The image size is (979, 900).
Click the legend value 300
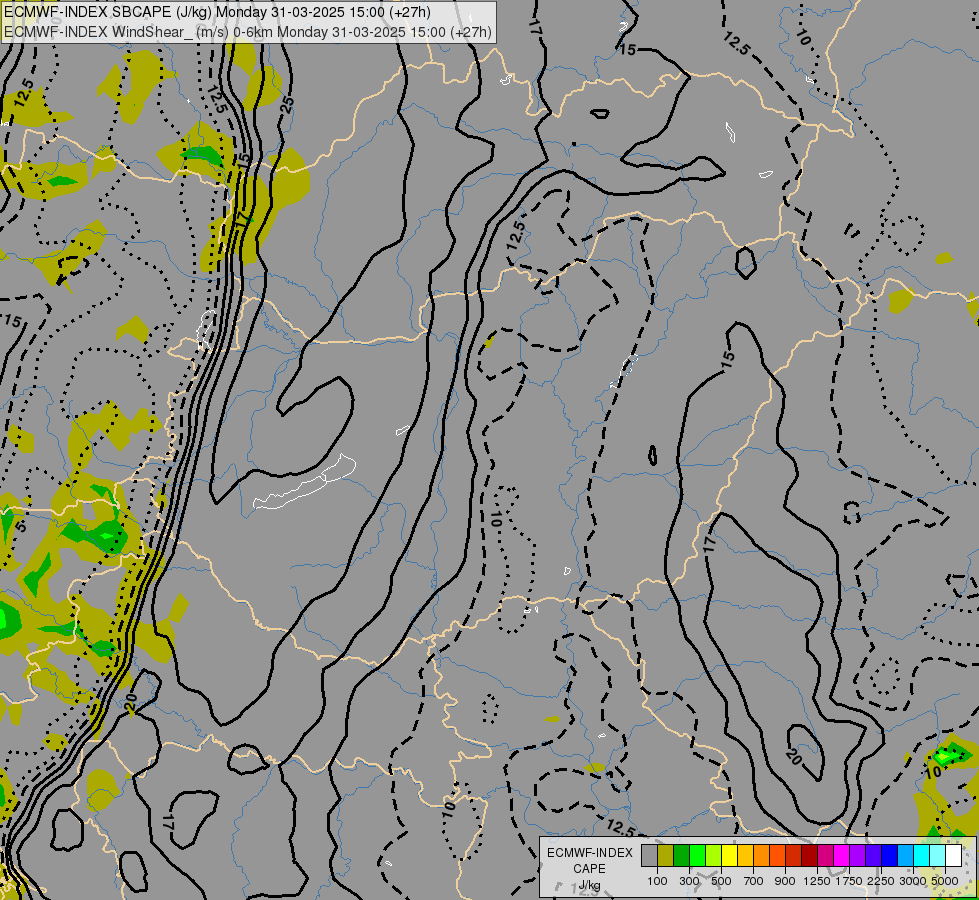coord(689,881)
